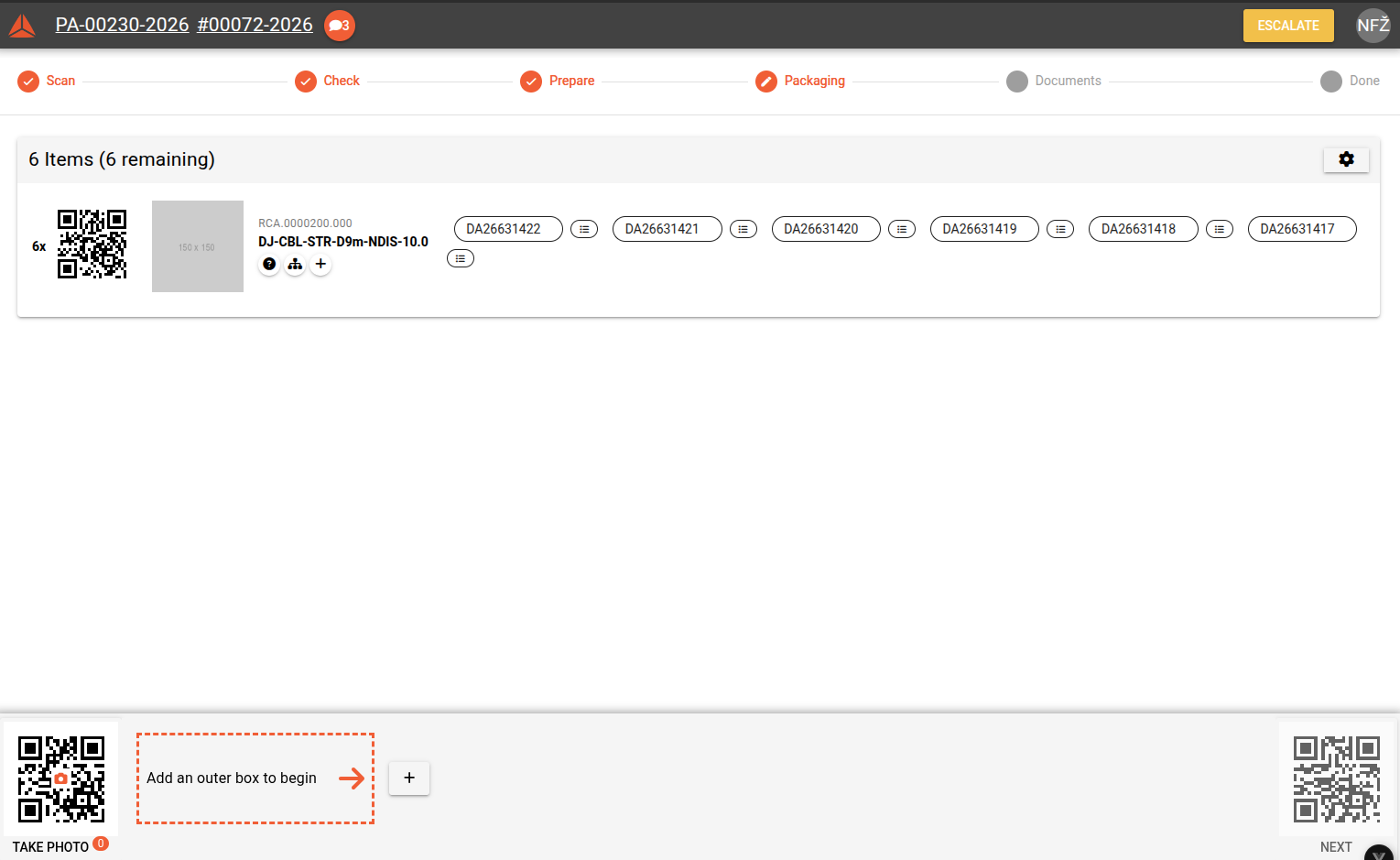Select serial chip DA26631420
The width and height of the screenshot is (1400, 860).
(826, 229)
